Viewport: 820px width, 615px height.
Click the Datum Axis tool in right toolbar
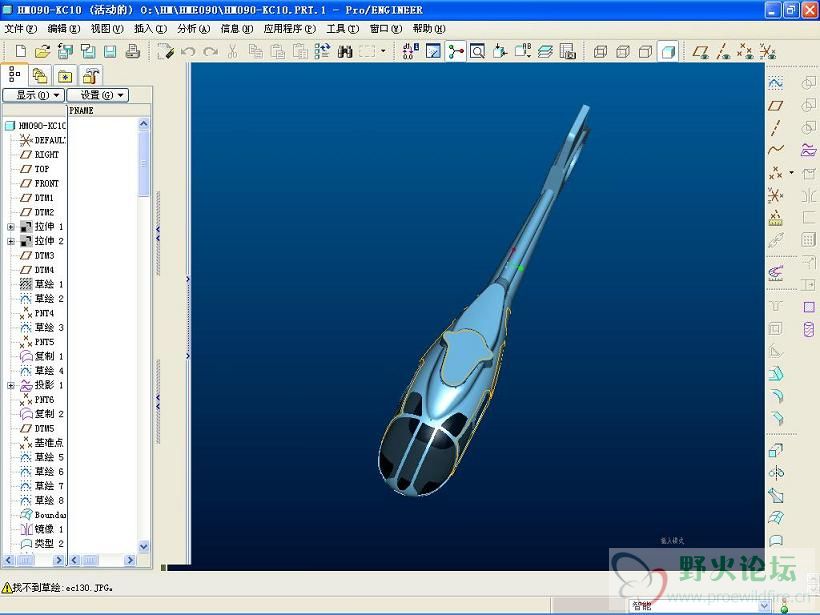776,128
